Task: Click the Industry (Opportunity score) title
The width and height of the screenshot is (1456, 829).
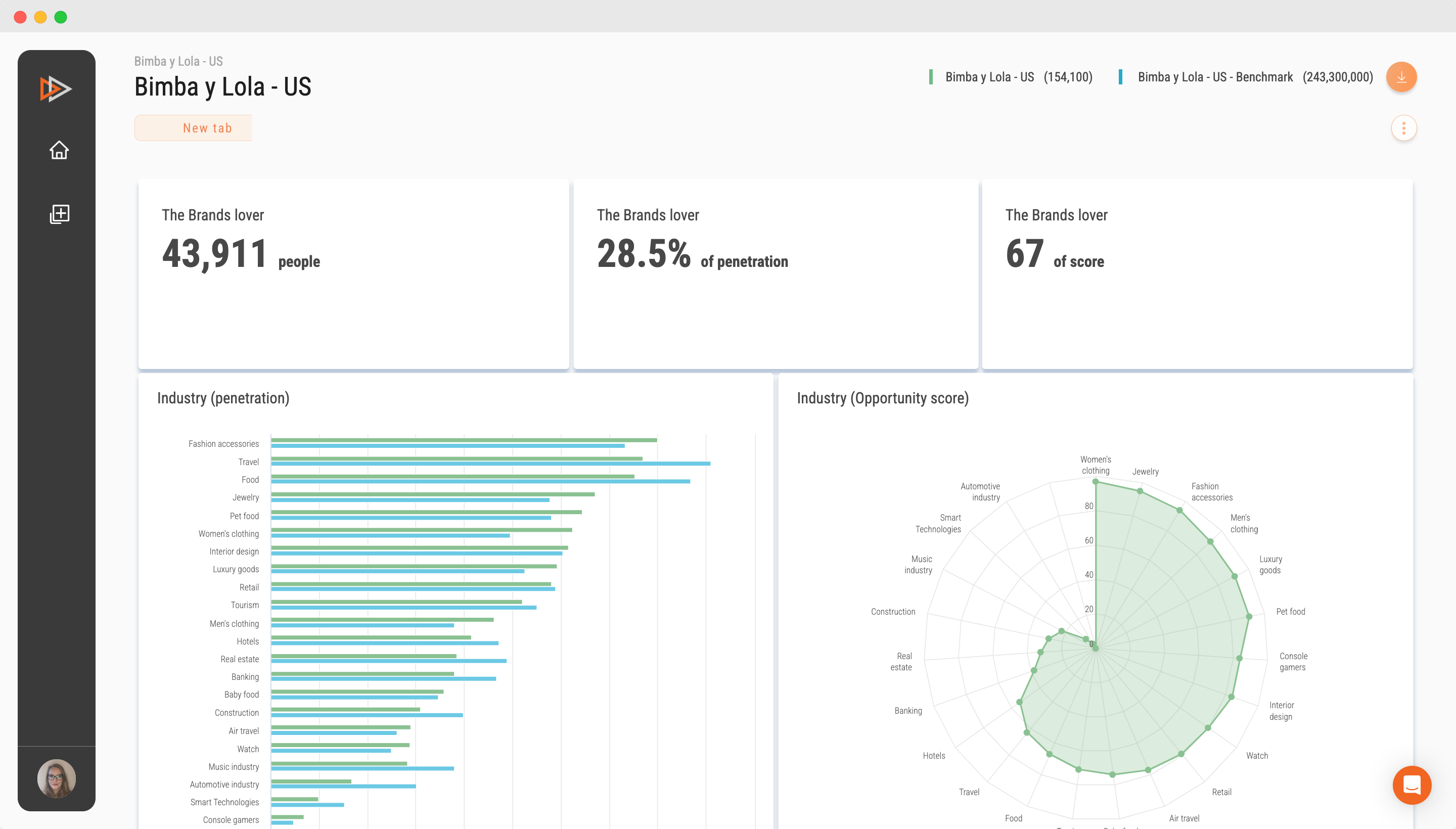Action: [883, 398]
